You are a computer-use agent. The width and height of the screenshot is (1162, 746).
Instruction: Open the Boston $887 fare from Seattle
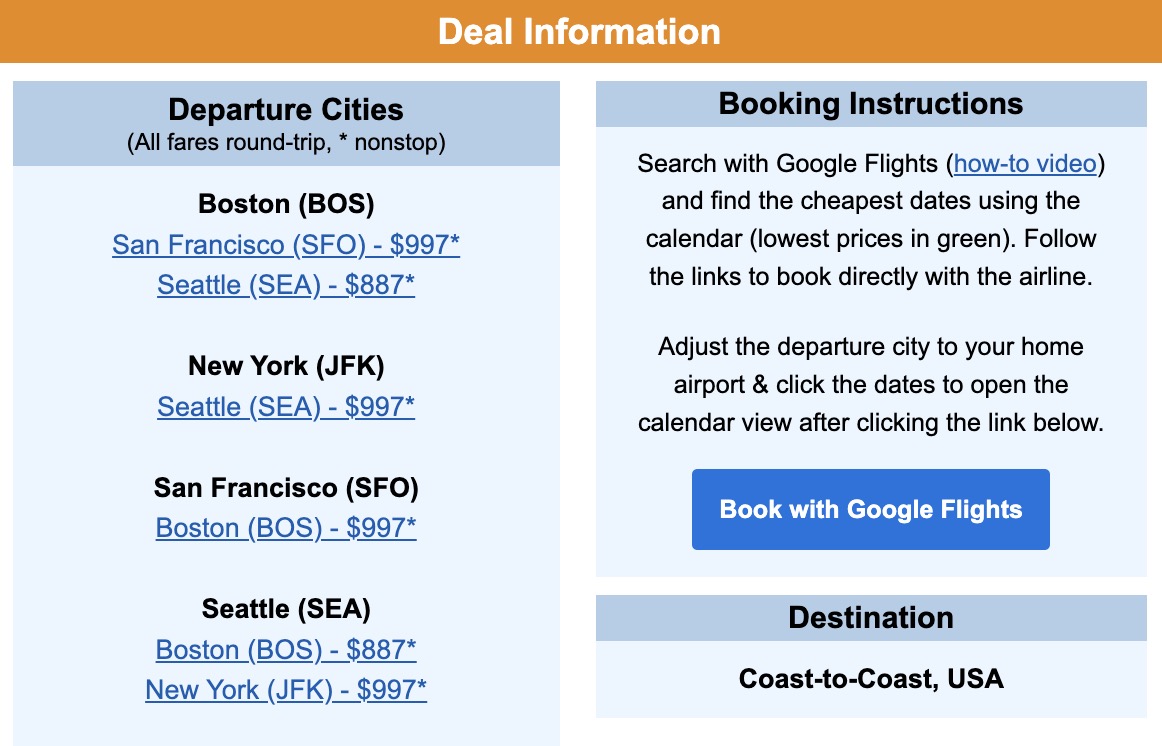pyautogui.click(x=286, y=650)
